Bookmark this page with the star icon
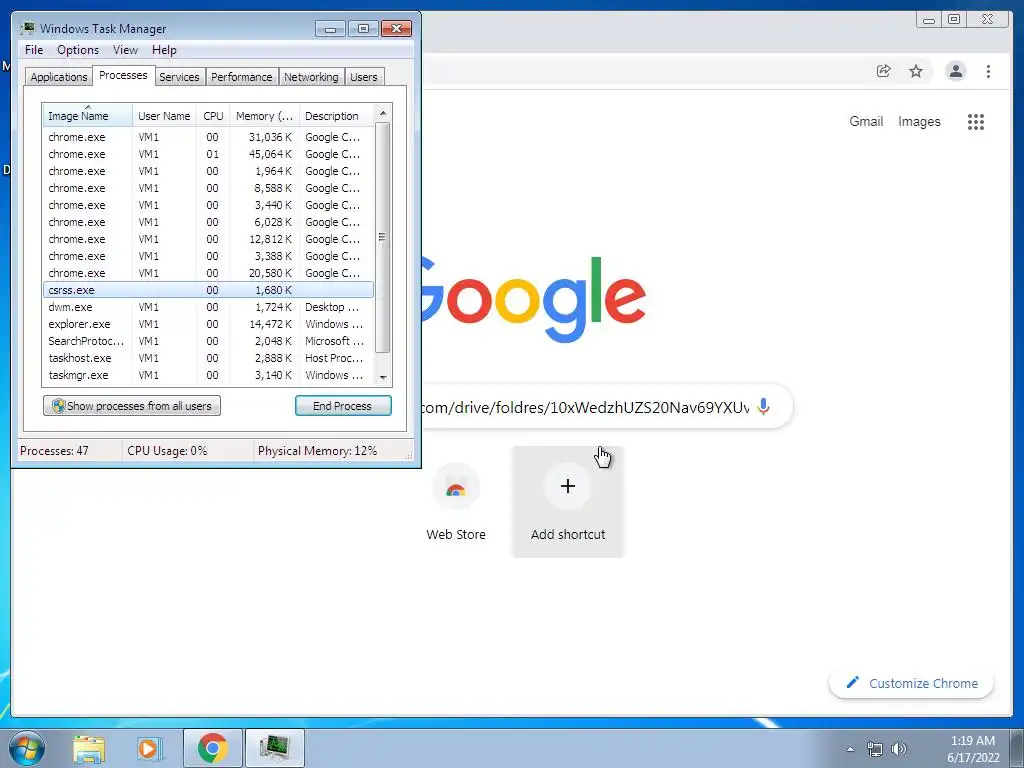The height and width of the screenshot is (768, 1024). 916,71
